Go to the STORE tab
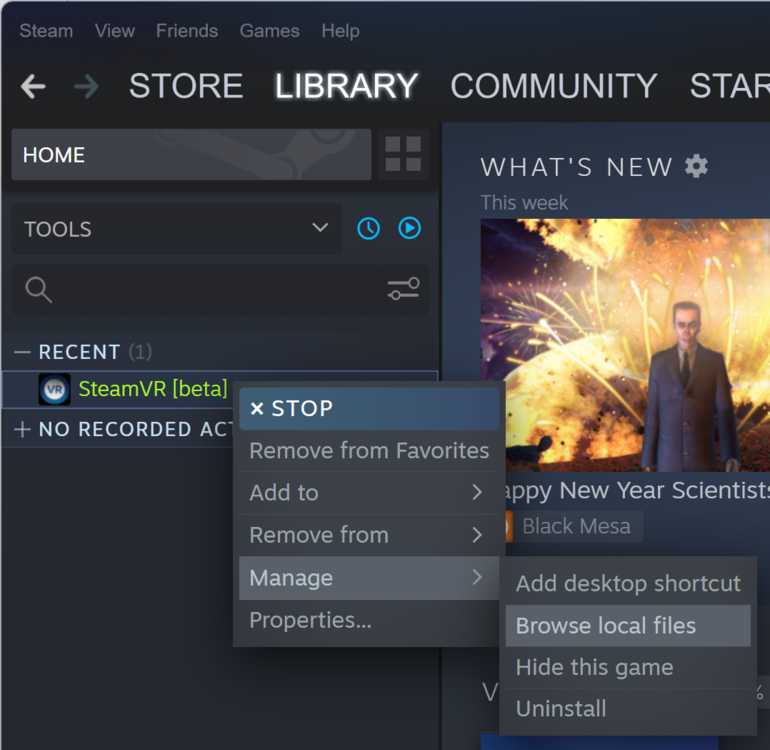This screenshot has width=770, height=750. point(186,86)
